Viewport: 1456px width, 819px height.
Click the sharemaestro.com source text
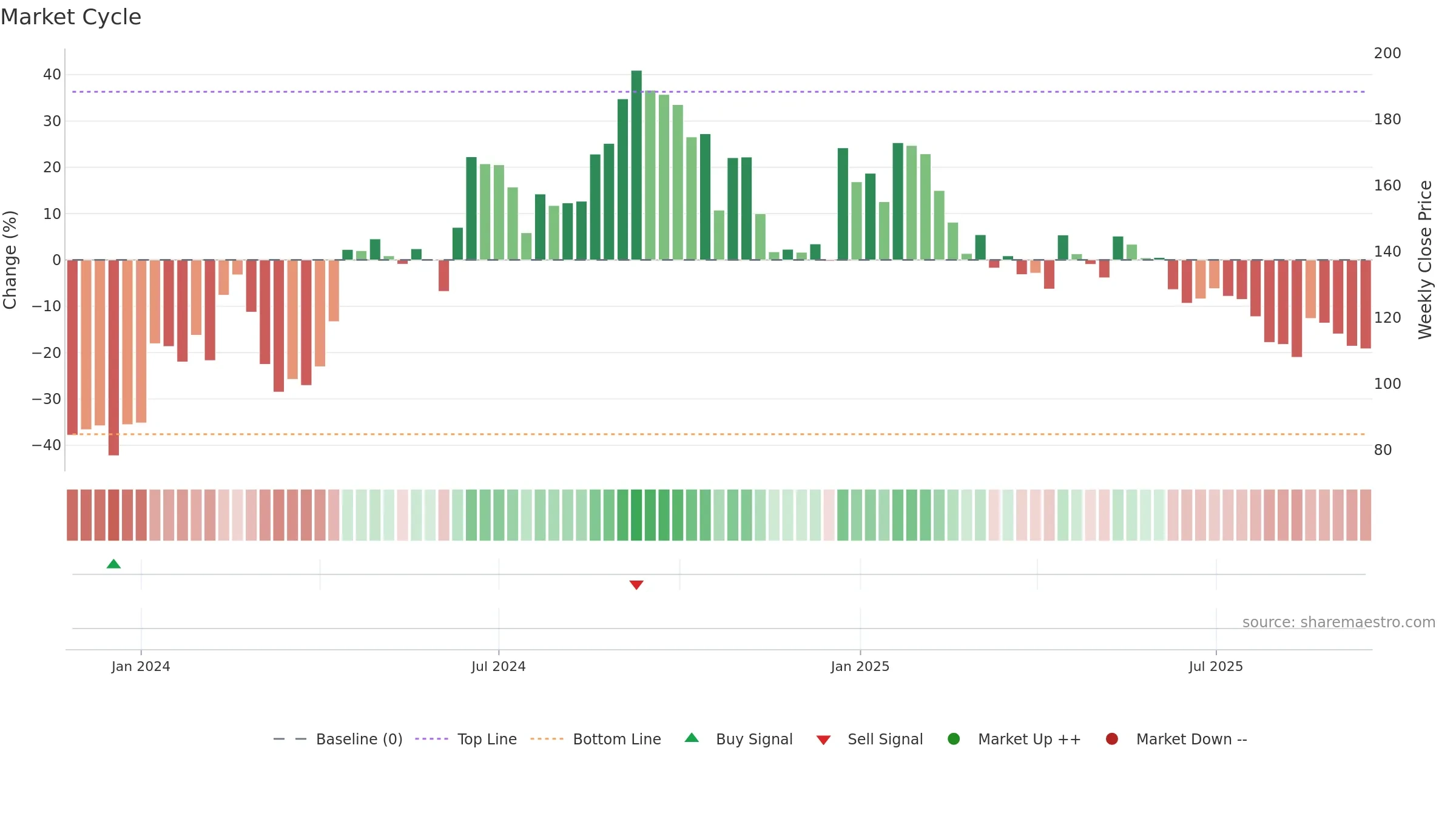click(x=1339, y=622)
